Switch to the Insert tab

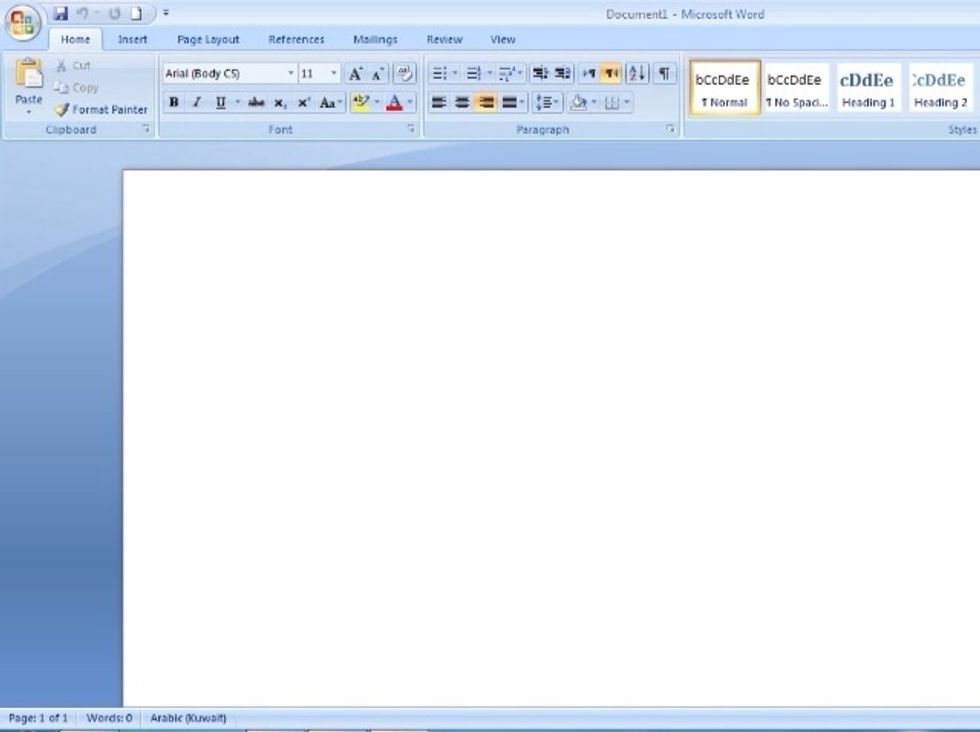(x=132, y=40)
